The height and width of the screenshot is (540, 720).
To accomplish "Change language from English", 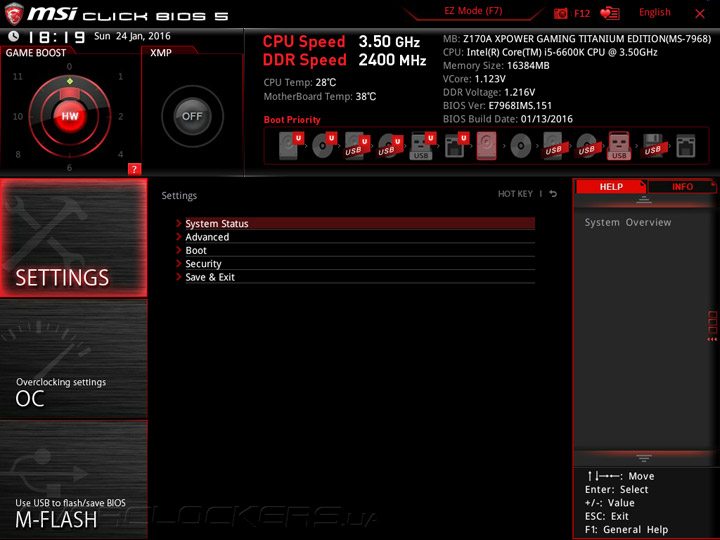I will (654, 12).
